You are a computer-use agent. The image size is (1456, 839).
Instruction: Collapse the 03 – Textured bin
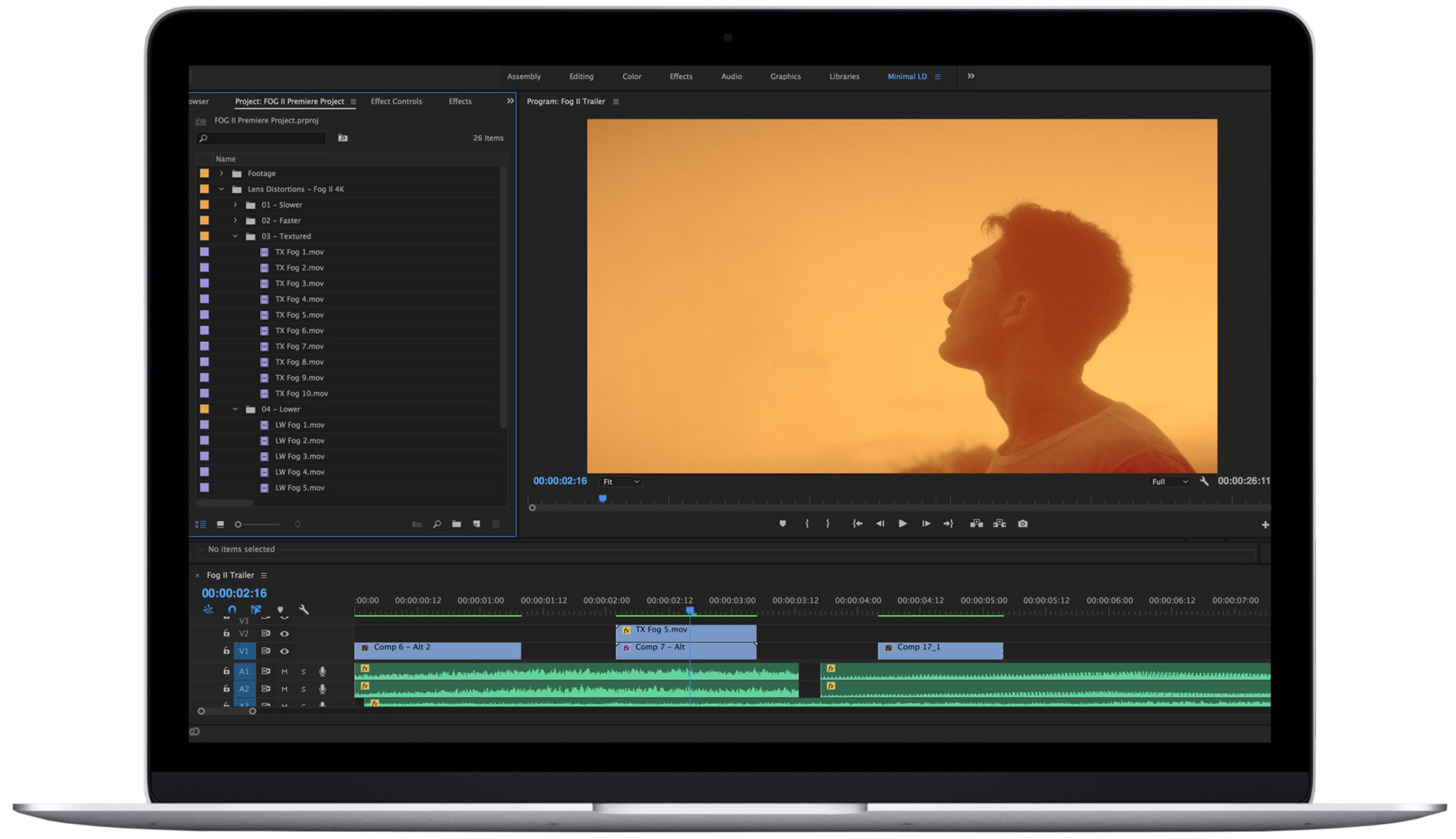235,236
